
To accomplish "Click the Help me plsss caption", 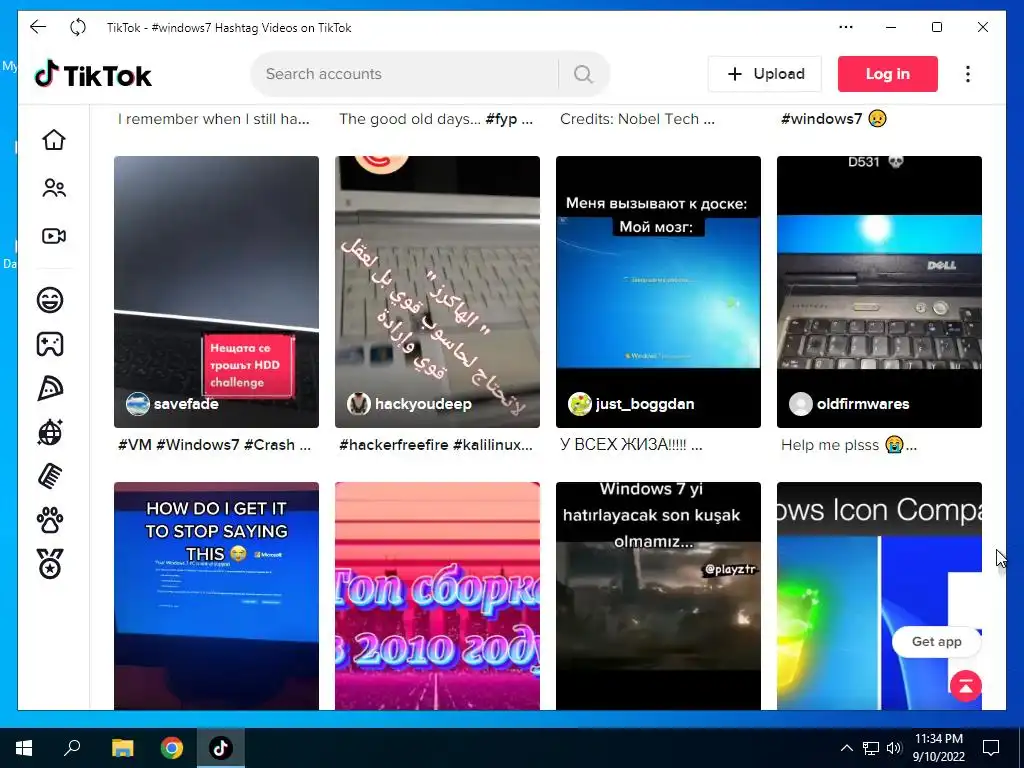I will click(x=849, y=445).
